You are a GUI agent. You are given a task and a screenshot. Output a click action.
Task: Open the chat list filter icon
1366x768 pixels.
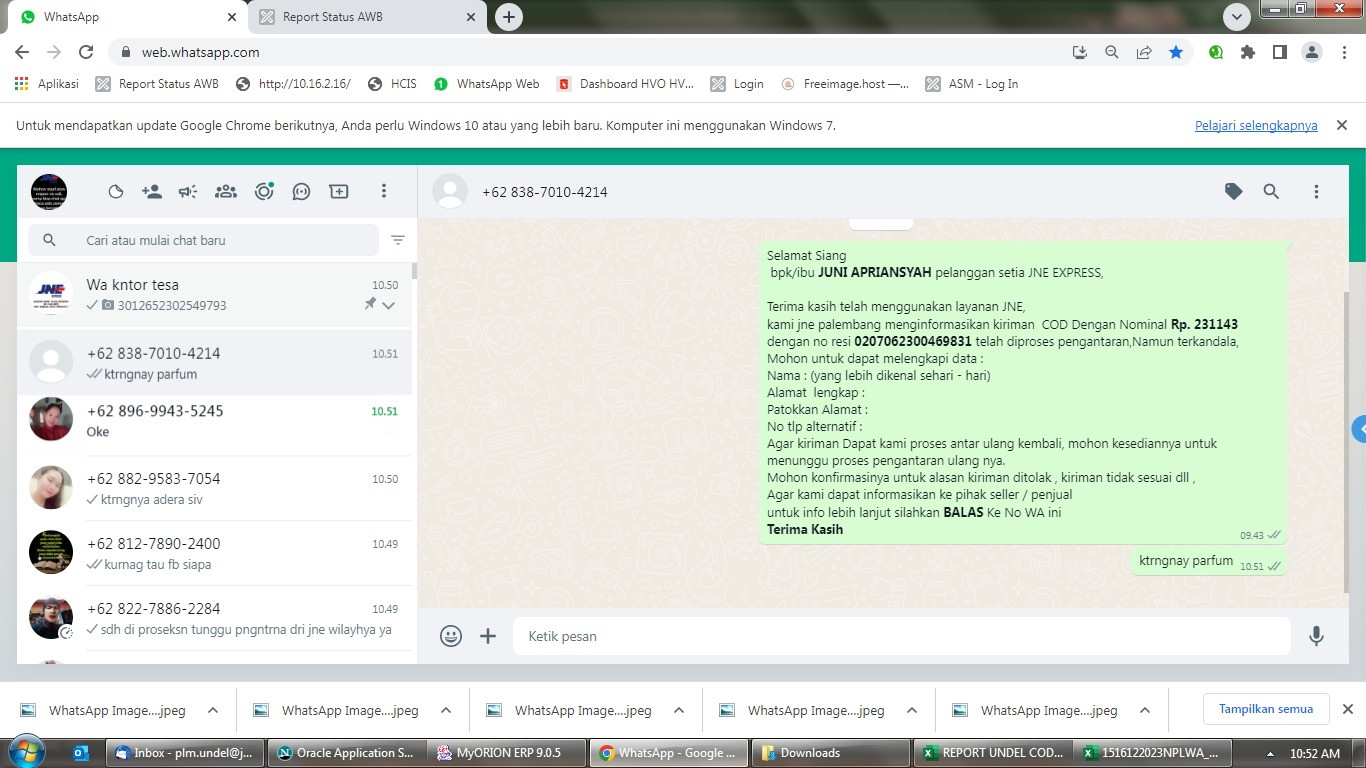coord(398,240)
